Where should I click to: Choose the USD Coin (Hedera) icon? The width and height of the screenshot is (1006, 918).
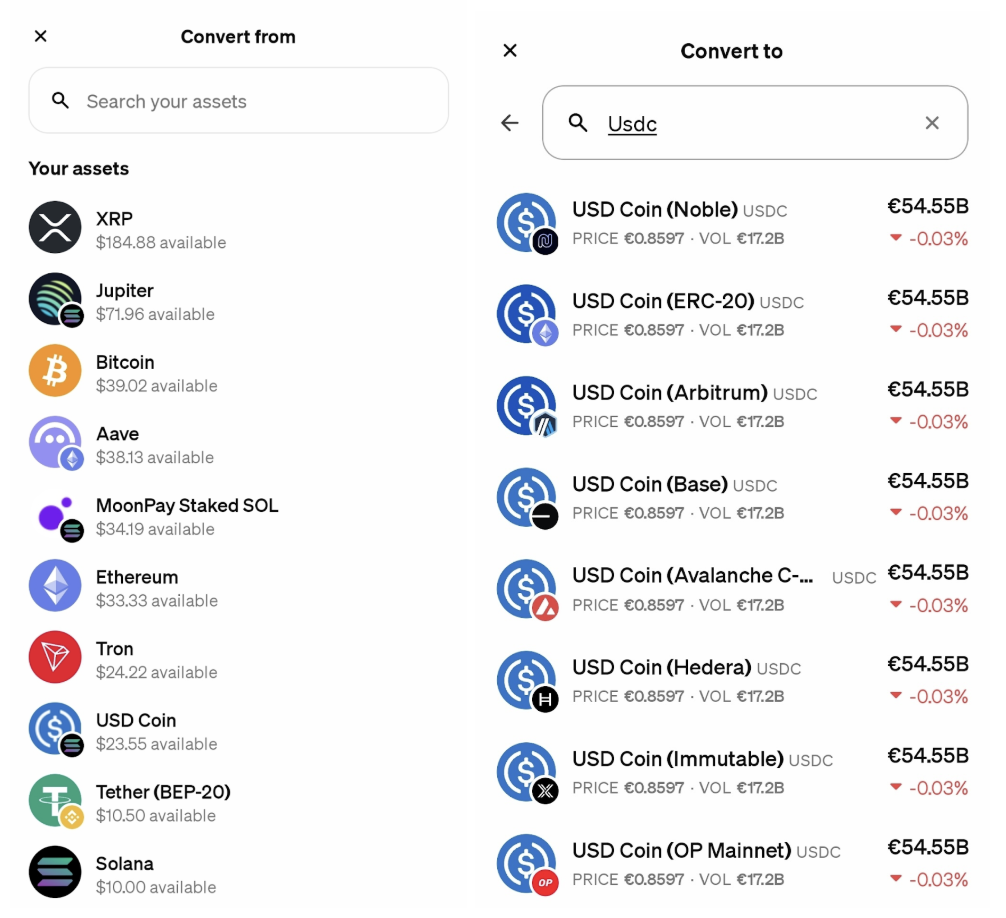tap(527, 681)
